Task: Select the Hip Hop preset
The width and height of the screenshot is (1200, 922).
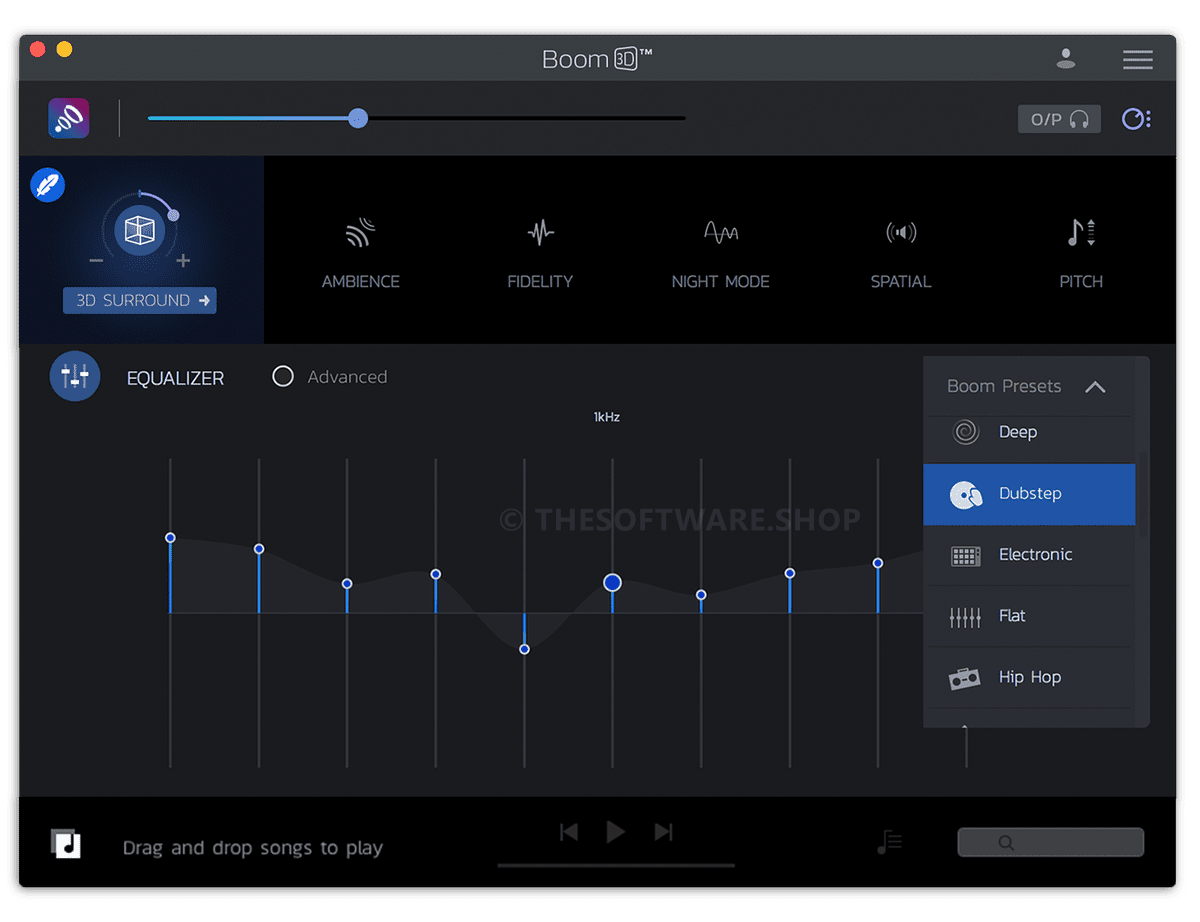Action: click(1029, 677)
